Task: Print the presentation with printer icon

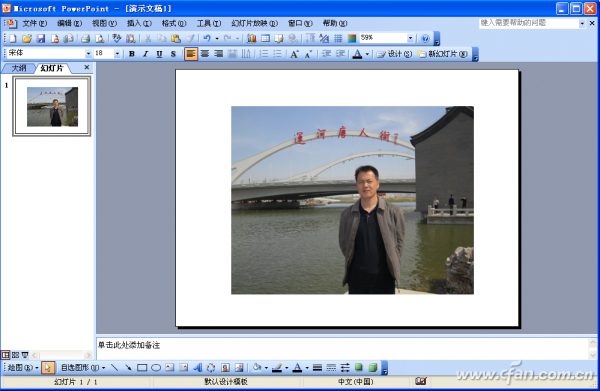Action: pyautogui.click(x=85, y=38)
